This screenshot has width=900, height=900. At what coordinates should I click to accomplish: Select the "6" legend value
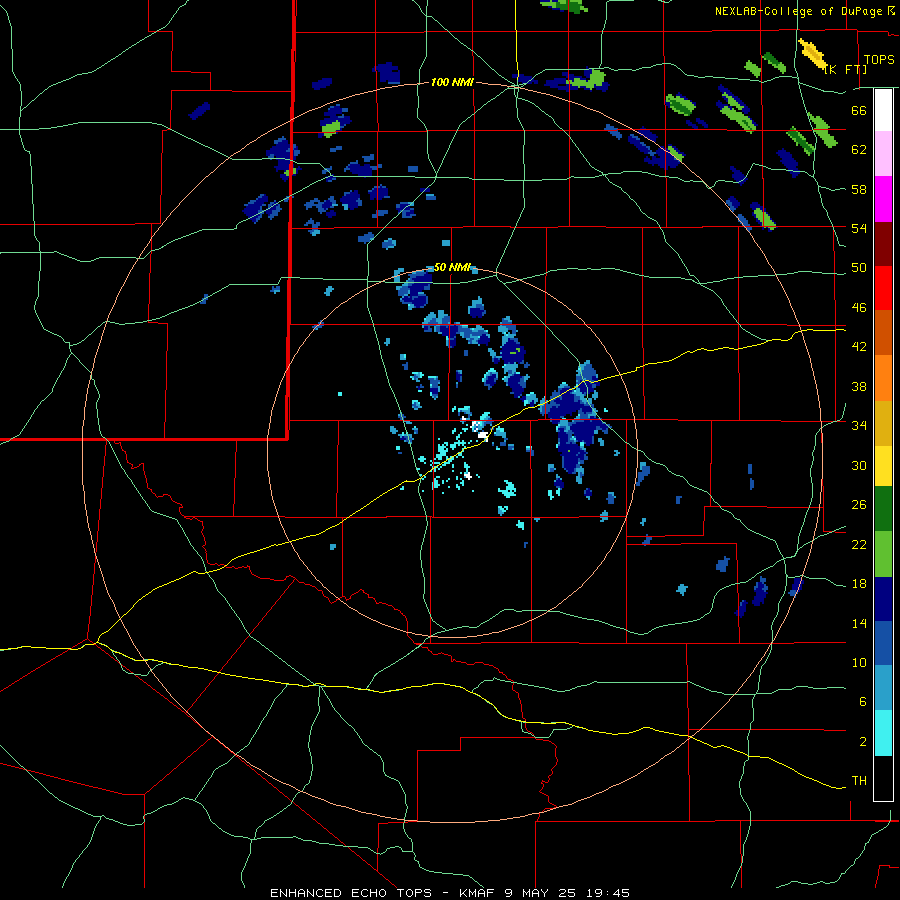coord(862,701)
